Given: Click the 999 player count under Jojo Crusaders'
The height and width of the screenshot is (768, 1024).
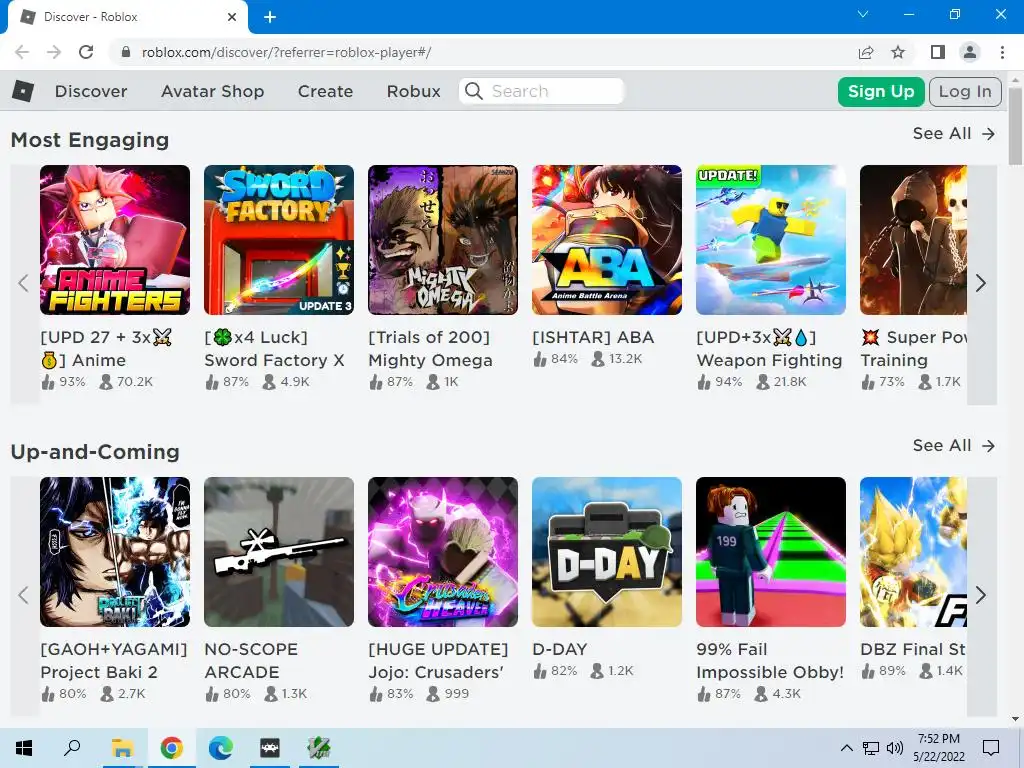Looking at the screenshot, I should (x=448, y=694).
